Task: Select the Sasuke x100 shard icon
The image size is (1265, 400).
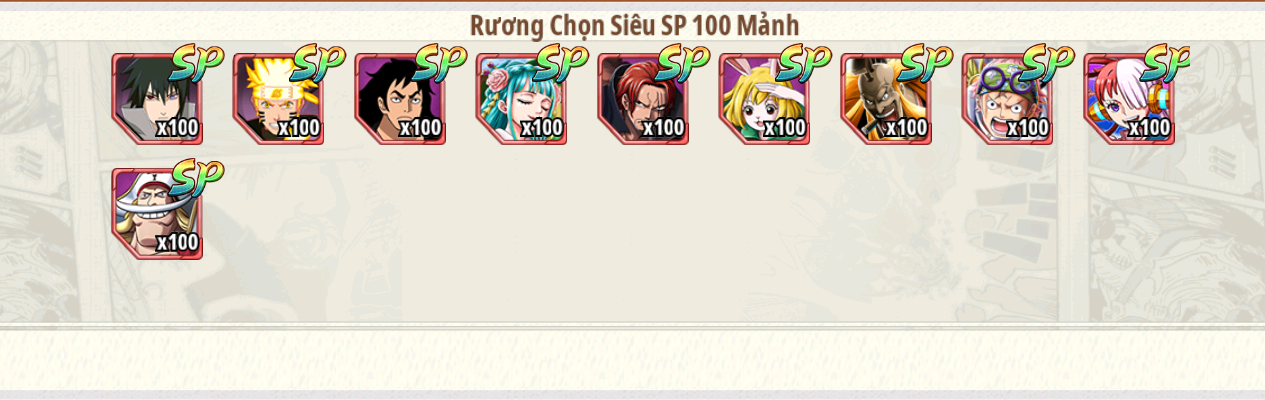Action: point(157,99)
